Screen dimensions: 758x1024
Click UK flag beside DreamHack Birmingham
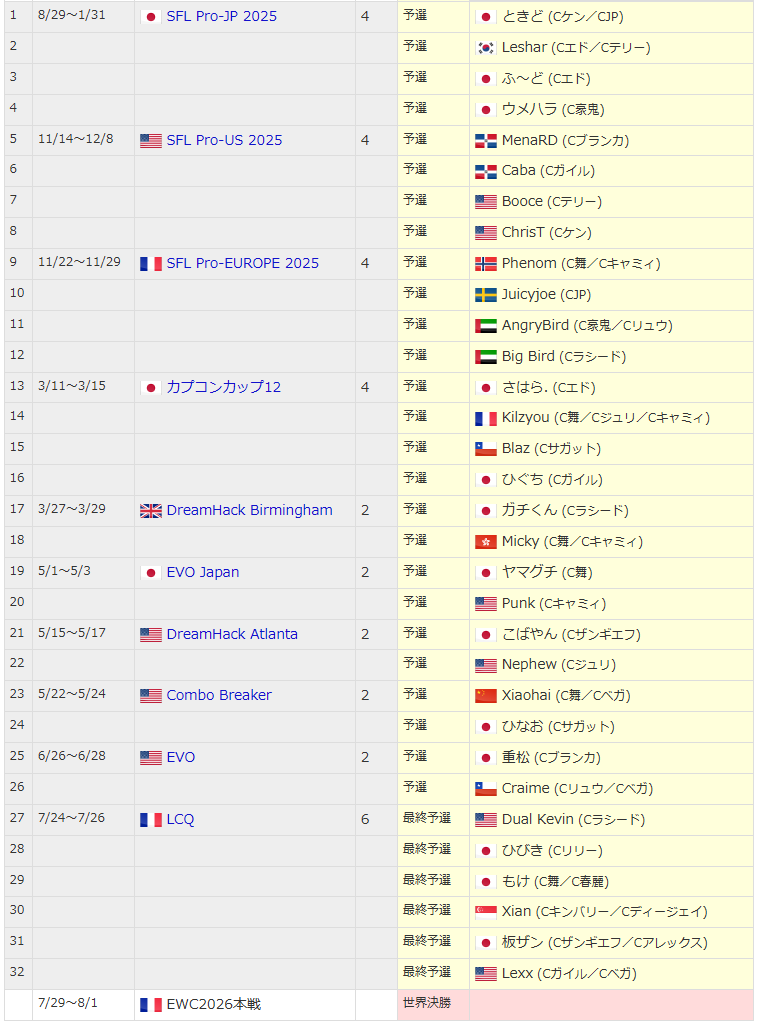(151, 511)
